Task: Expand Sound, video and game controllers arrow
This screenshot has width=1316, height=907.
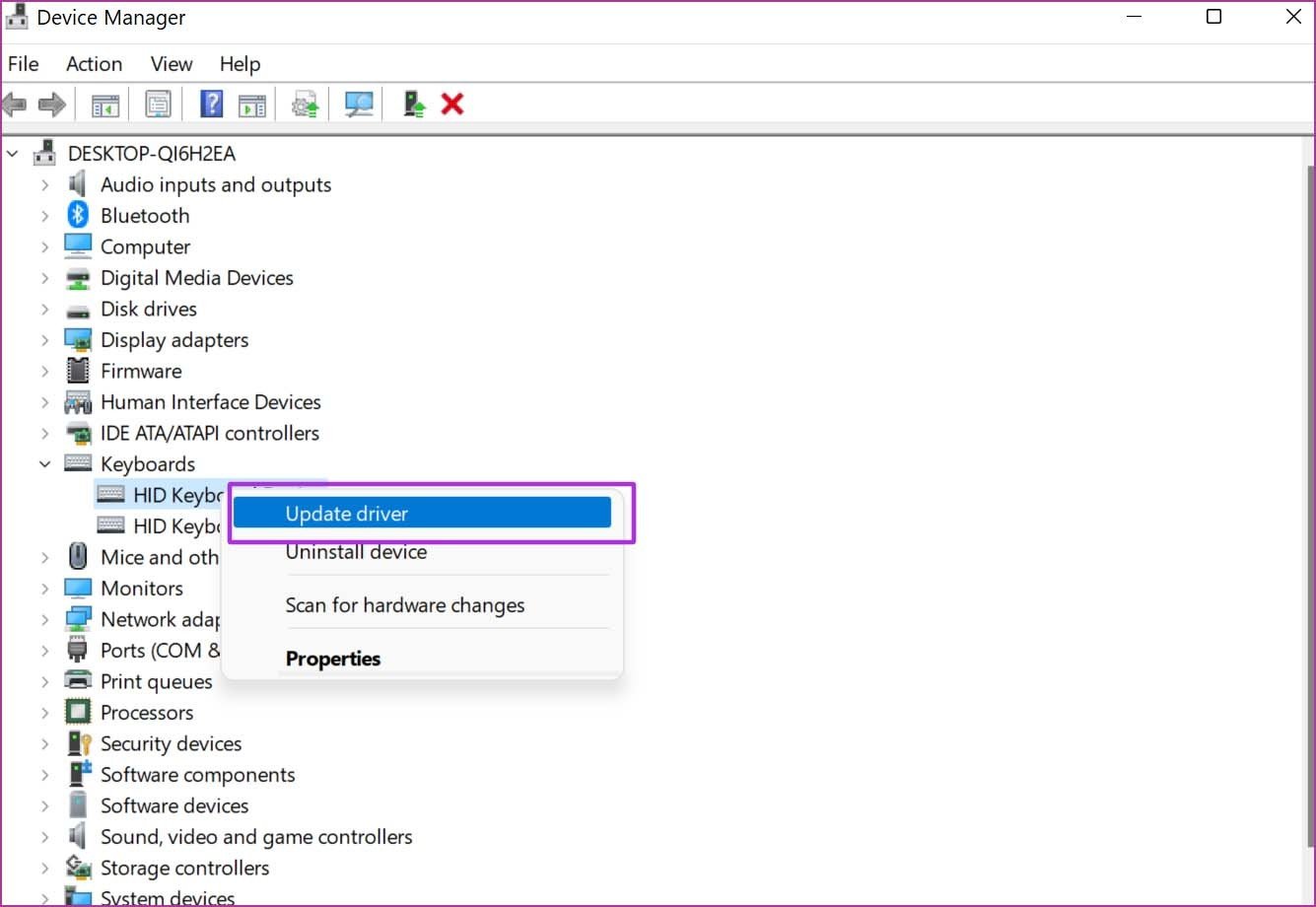Action: 45,837
